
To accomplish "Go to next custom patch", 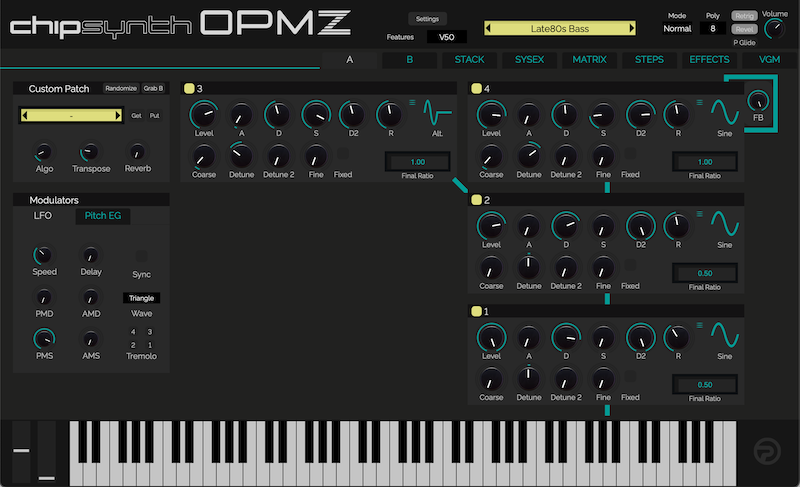I will pos(118,115).
